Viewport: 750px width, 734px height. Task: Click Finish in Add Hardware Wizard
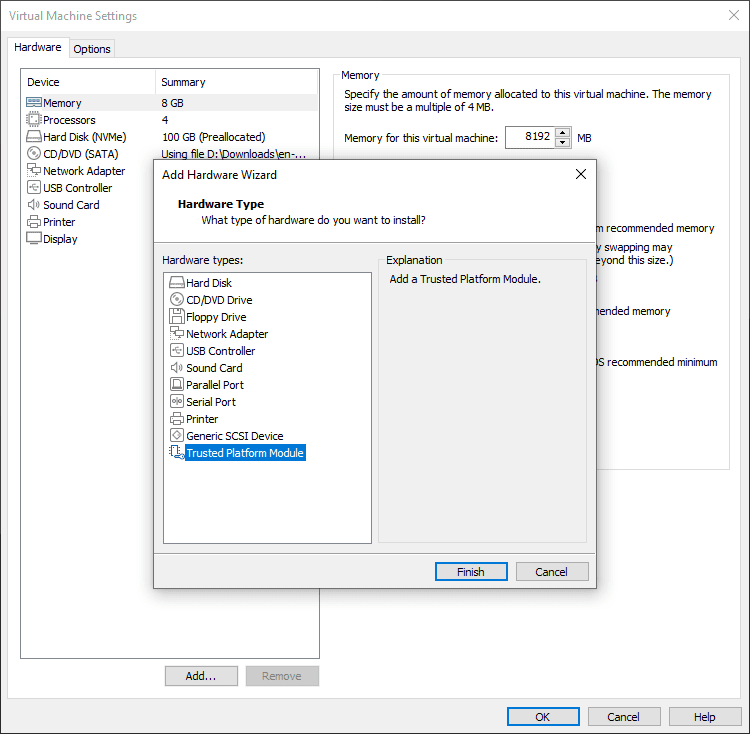[471, 571]
